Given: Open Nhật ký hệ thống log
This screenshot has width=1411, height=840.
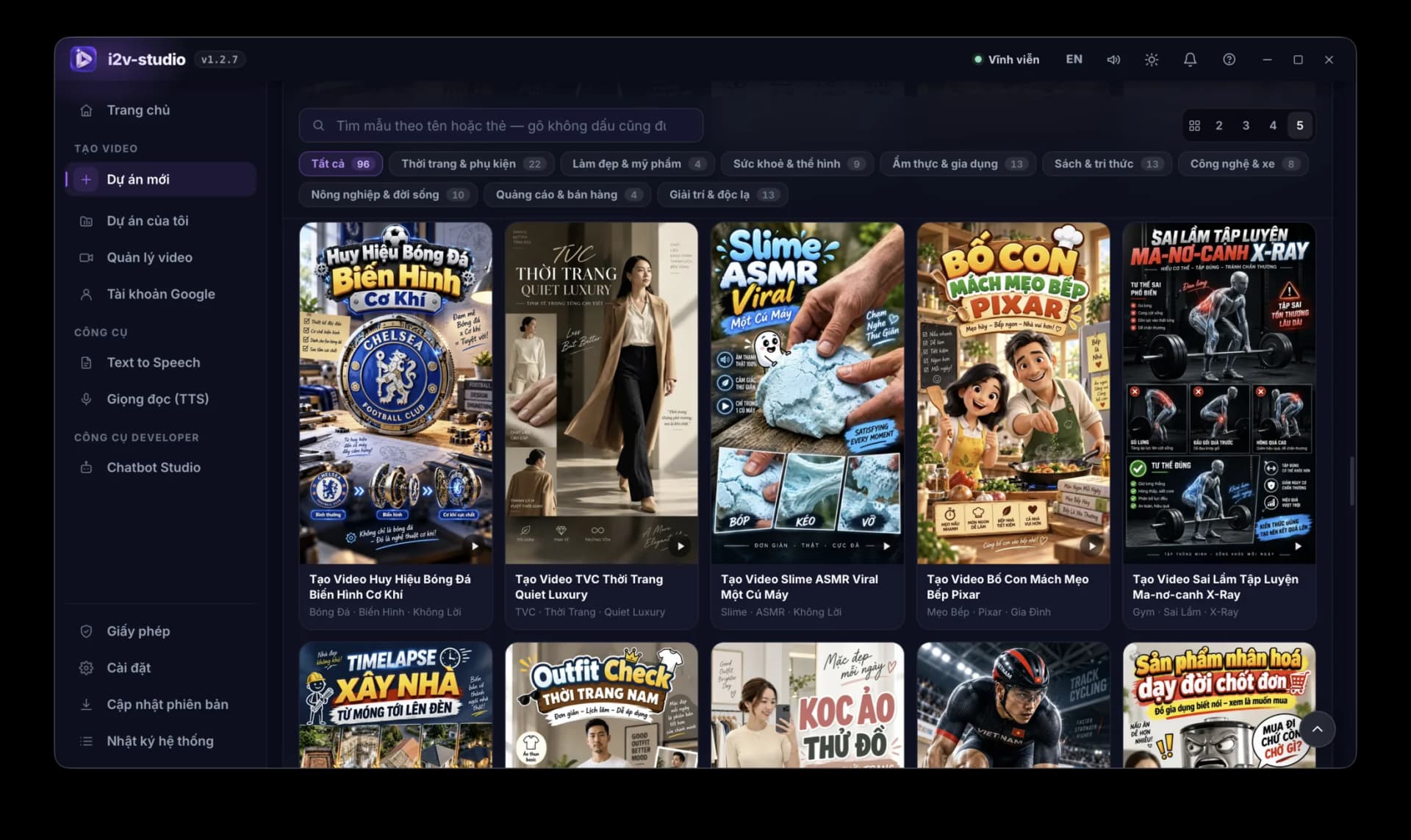Looking at the screenshot, I should click(x=160, y=742).
